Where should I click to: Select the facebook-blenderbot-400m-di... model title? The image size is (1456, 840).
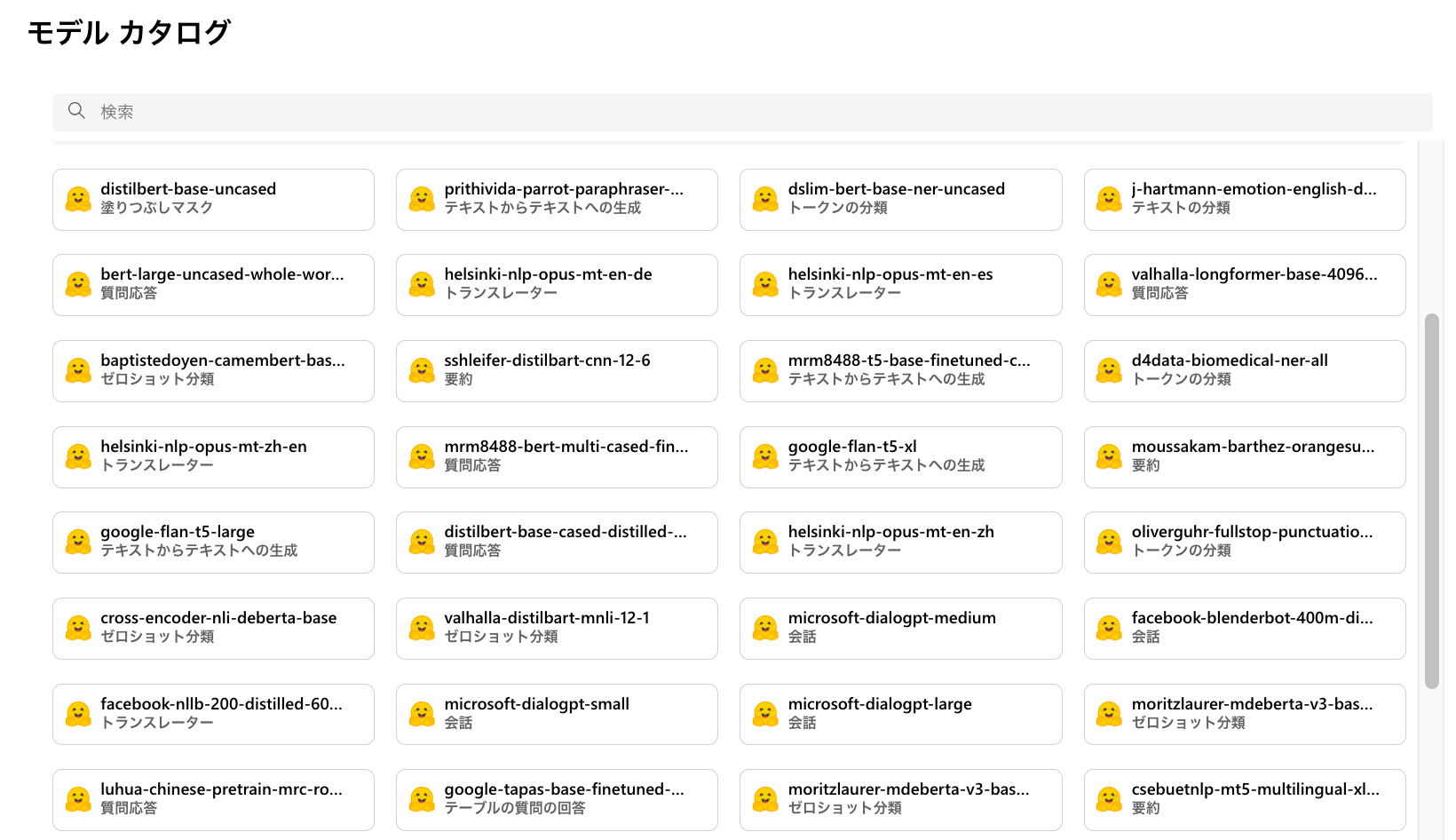[x=1252, y=618]
